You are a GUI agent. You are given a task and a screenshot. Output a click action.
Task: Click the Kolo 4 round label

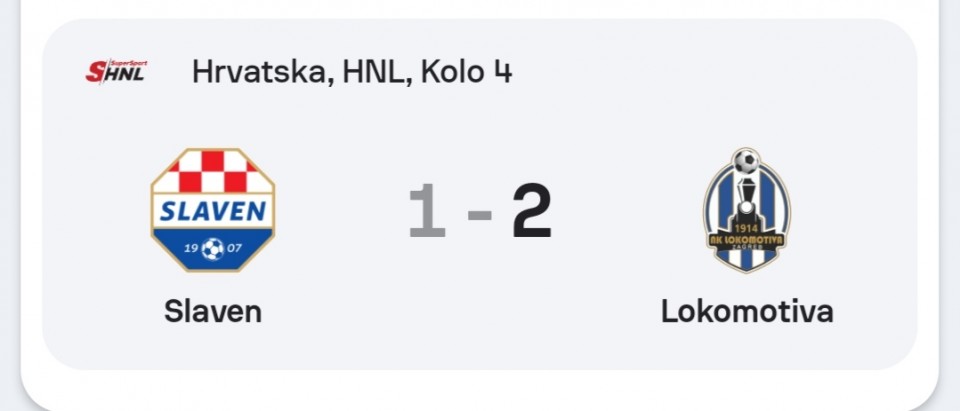point(467,72)
